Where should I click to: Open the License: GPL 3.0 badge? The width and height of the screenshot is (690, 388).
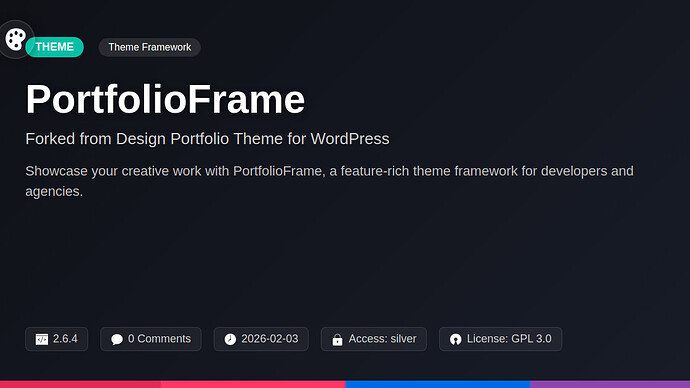(x=500, y=339)
